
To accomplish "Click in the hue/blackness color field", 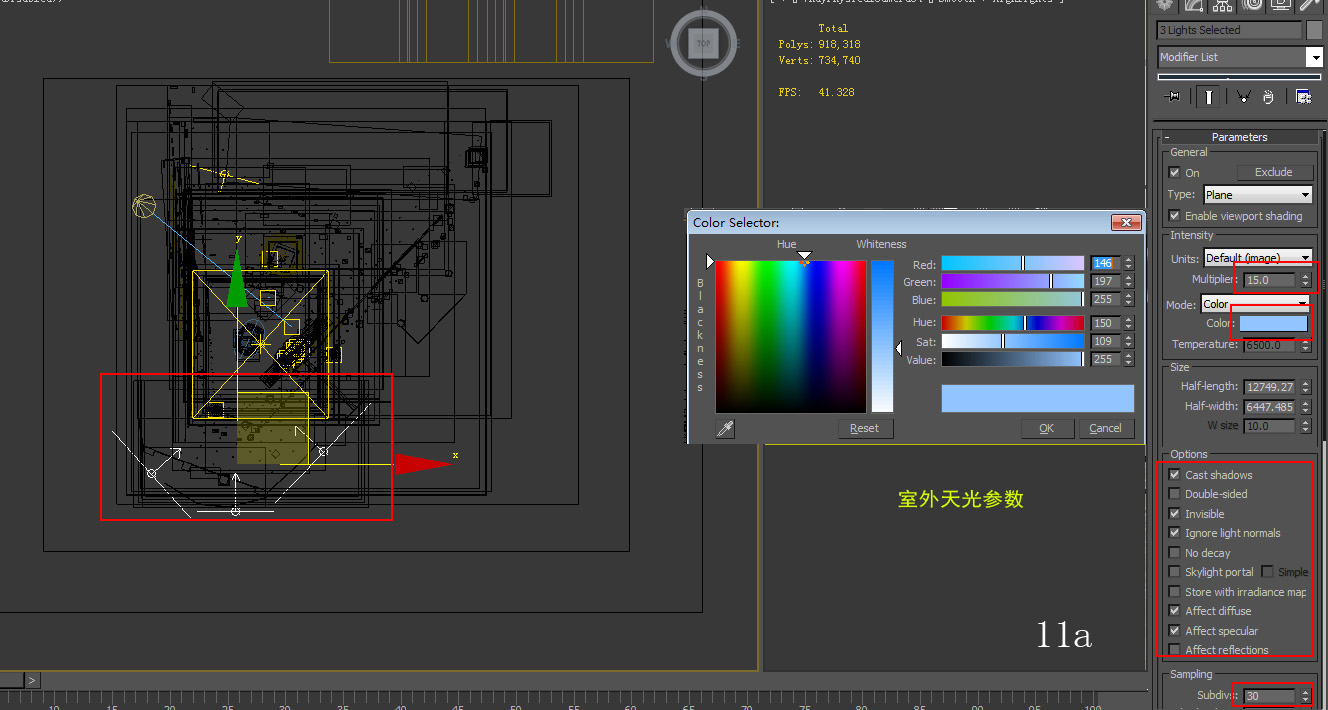I will coord(790,336).
